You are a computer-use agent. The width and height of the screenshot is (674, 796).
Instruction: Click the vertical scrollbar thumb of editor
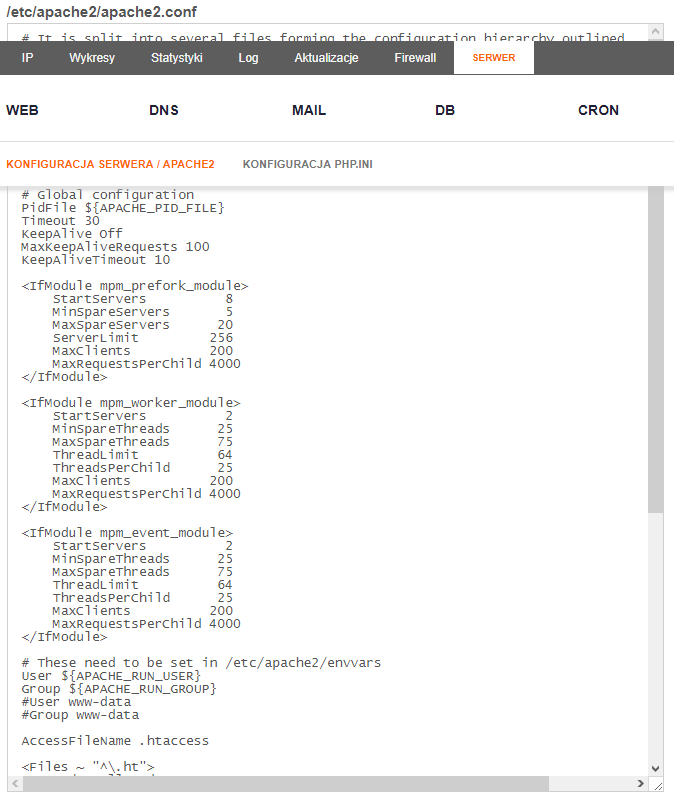pyautogui.click(x=655, y=350)
